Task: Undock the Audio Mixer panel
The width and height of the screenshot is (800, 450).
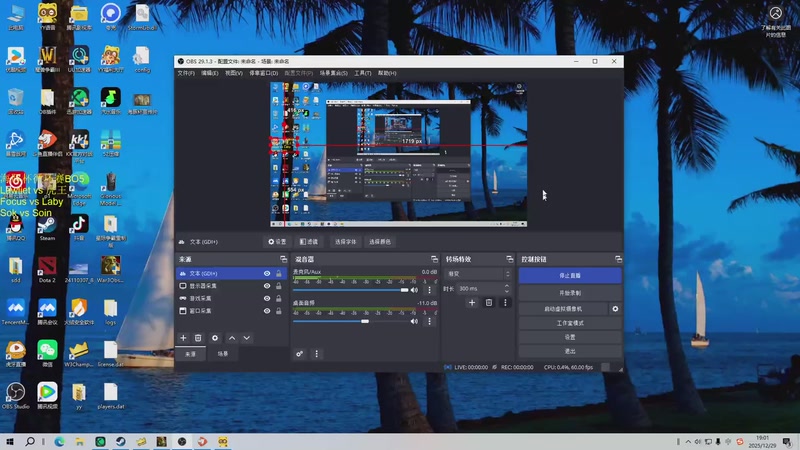Action: [x=434, y=259]
